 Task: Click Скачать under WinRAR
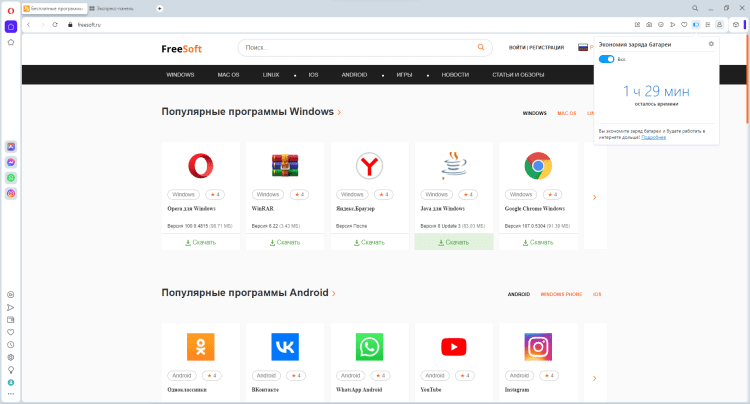click(285, 242)
